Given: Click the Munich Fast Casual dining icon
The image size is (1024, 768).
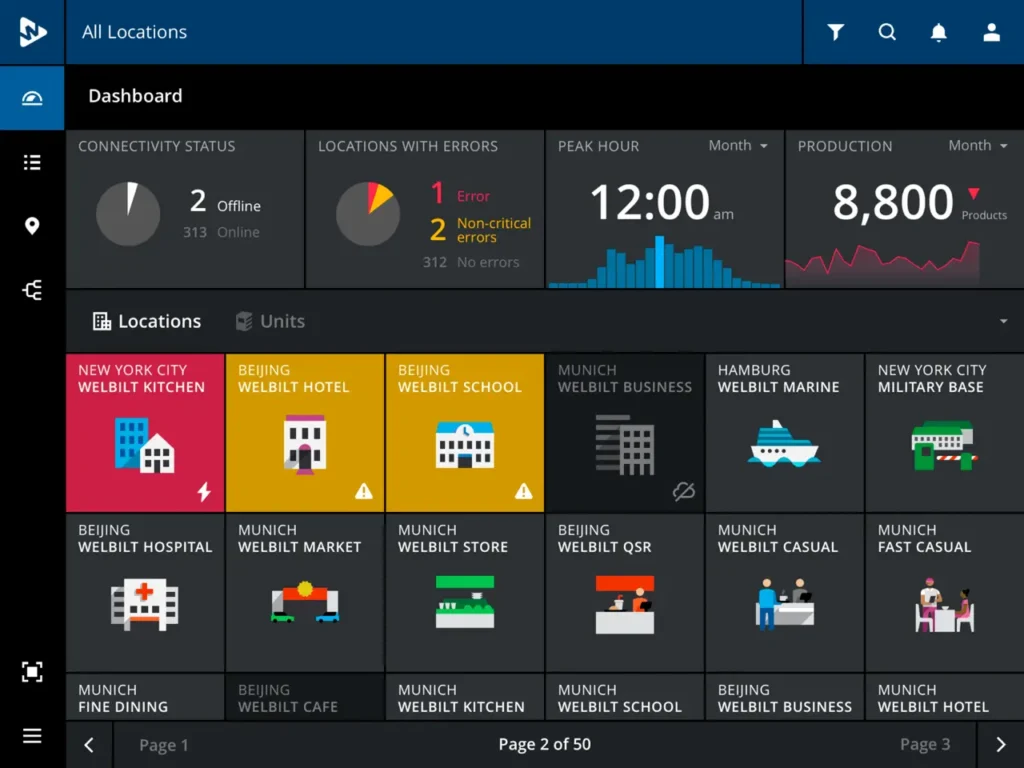Looking at the screenshot, I should [x=944, y=605].
